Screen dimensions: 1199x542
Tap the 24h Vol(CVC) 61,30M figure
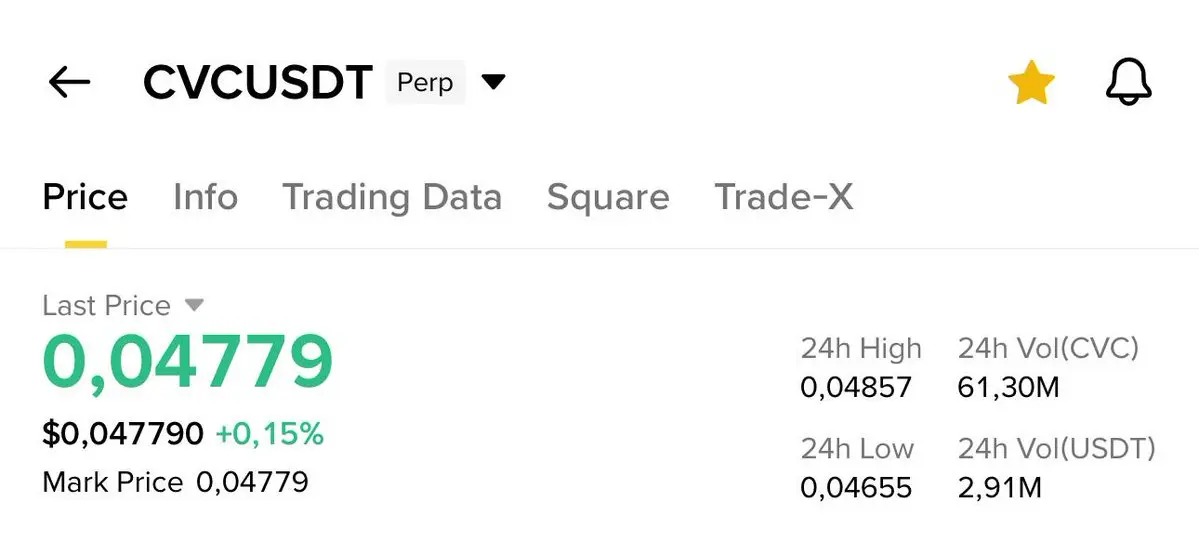(x=1008, y=387)
